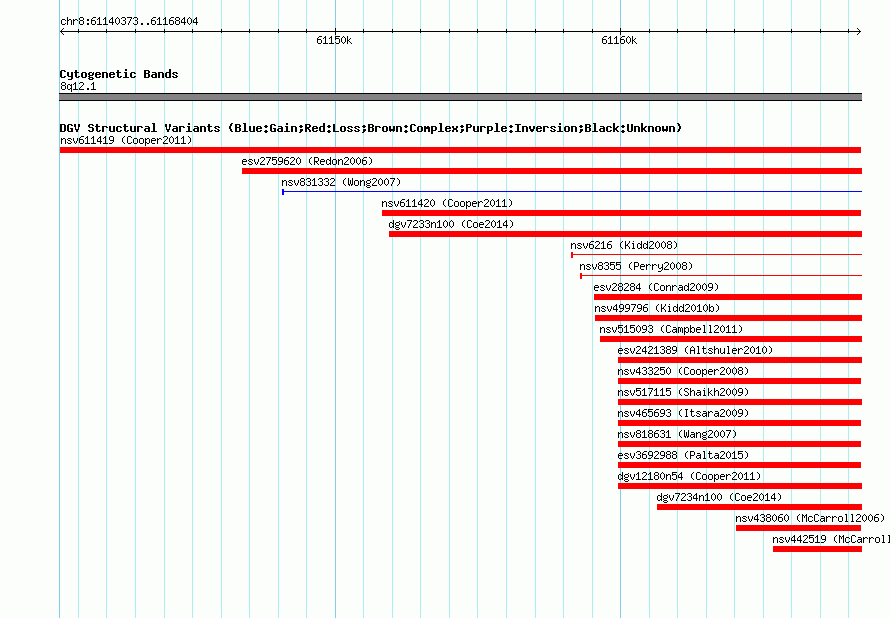Screen dimensions: 890x618
Task: Click the red bar under esv2421389
Action: pos(740,360)
